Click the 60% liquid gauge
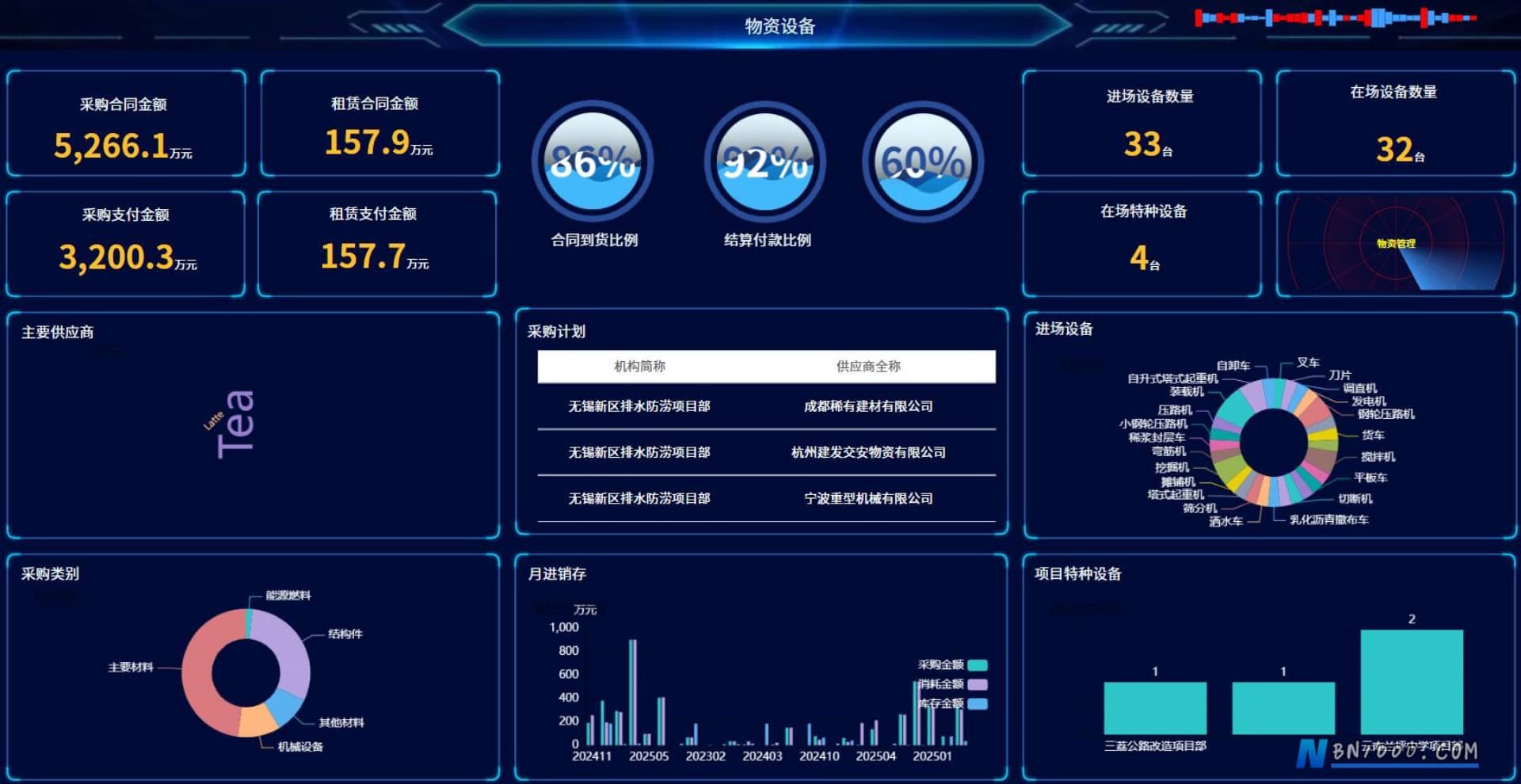This screenshot has height=784, width=1521. 923,162
